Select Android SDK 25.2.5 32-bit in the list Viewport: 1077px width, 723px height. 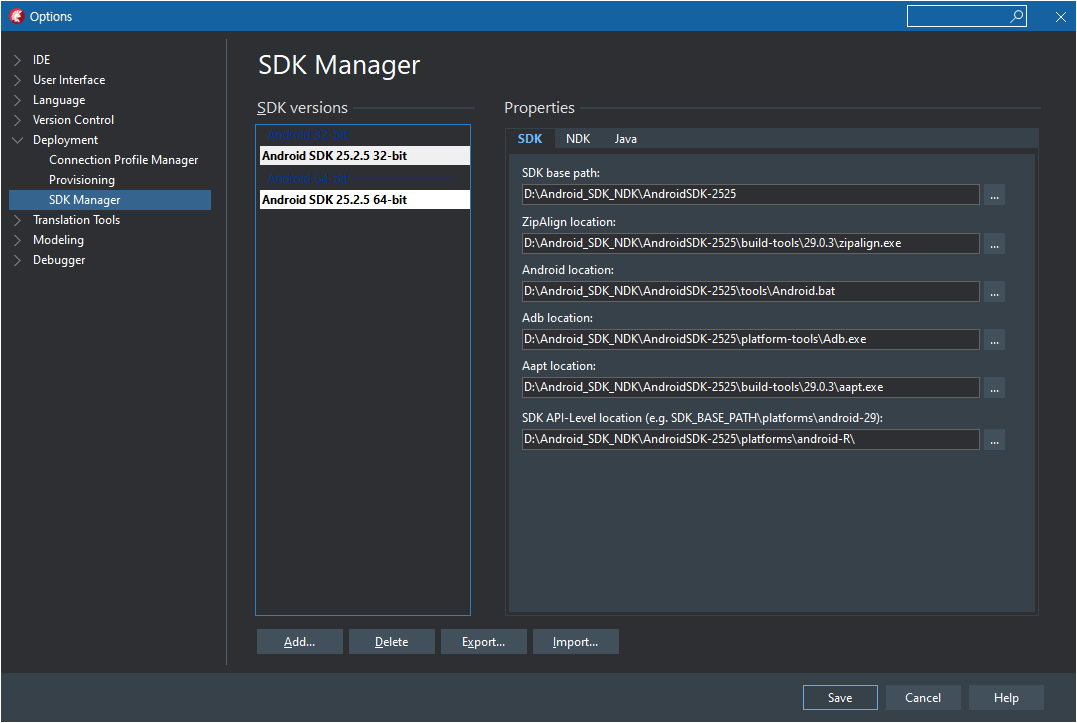[364, 156]
